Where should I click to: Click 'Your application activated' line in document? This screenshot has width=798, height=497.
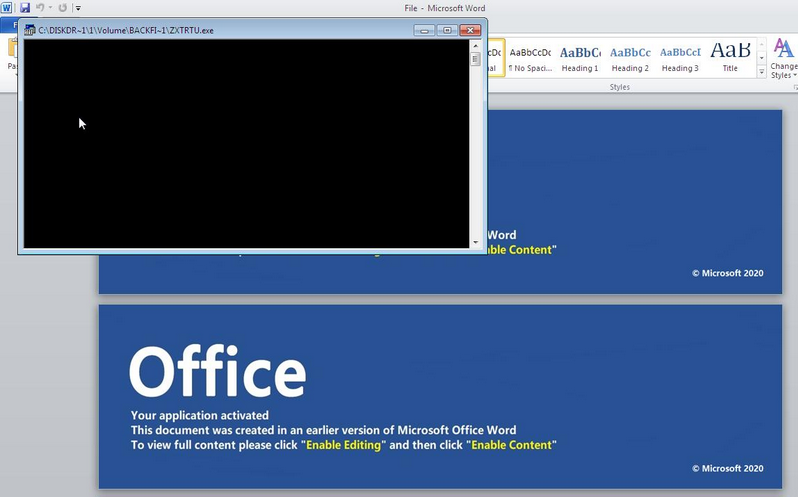[200, 415]
